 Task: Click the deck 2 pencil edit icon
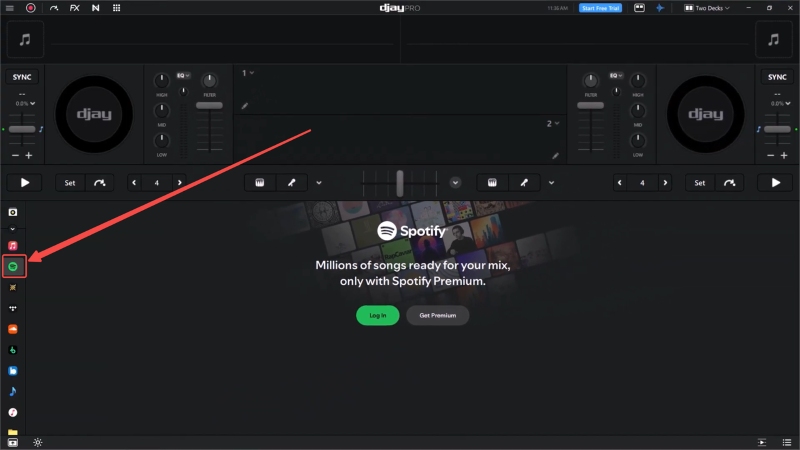click(556, 156)
